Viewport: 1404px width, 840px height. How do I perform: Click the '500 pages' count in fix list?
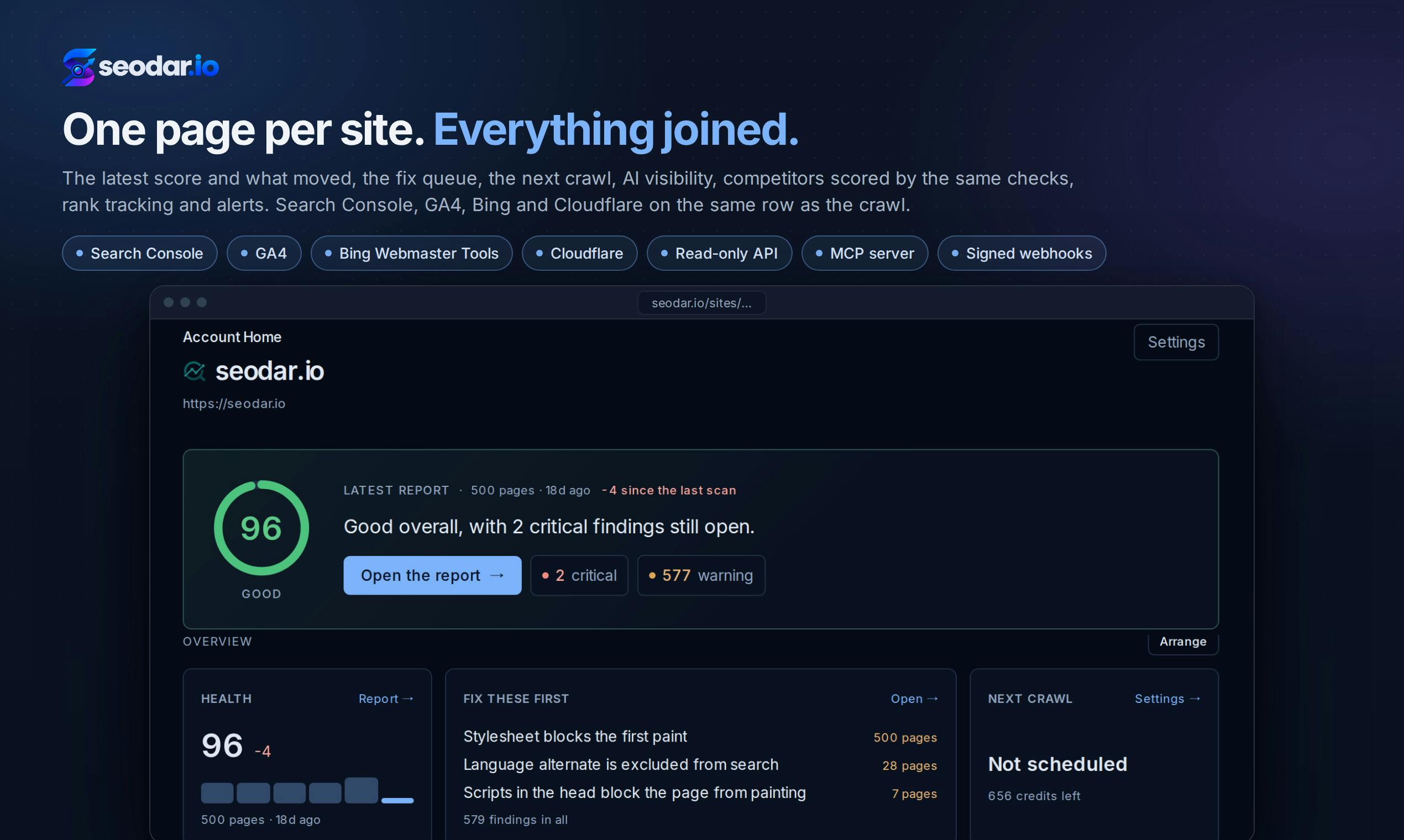[905, 738]
